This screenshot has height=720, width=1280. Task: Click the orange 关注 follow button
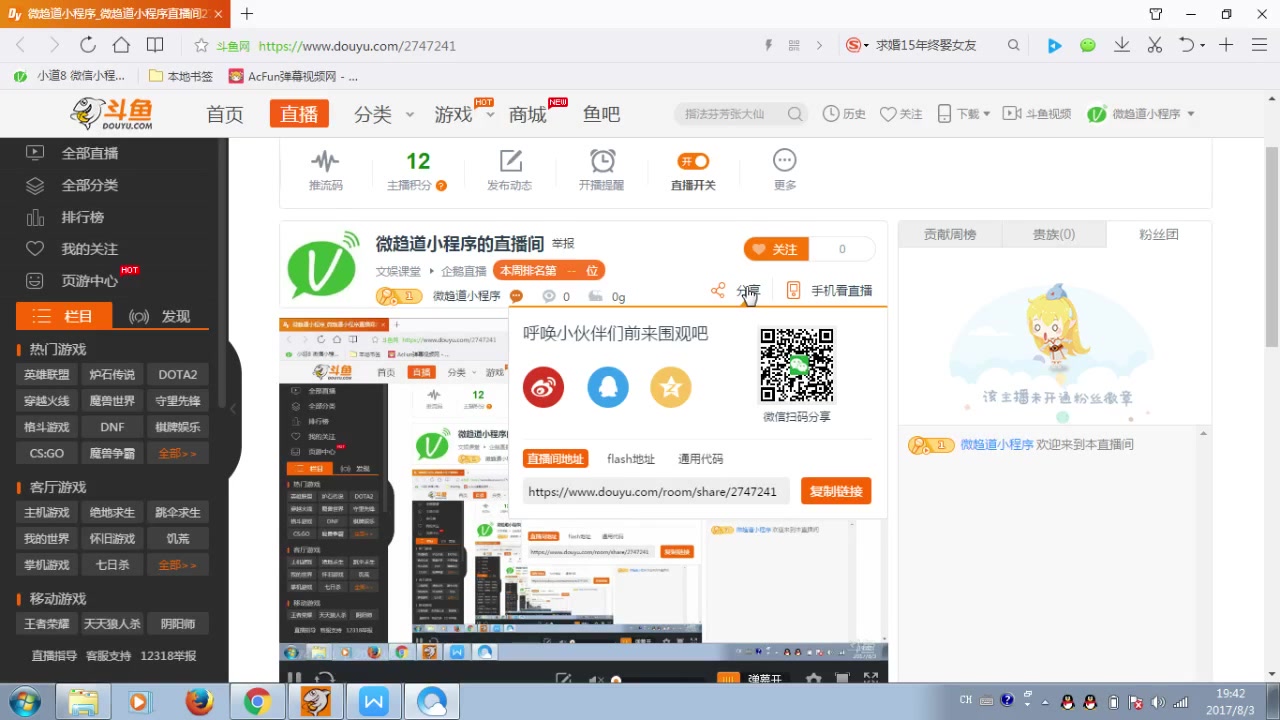(777, 249)
